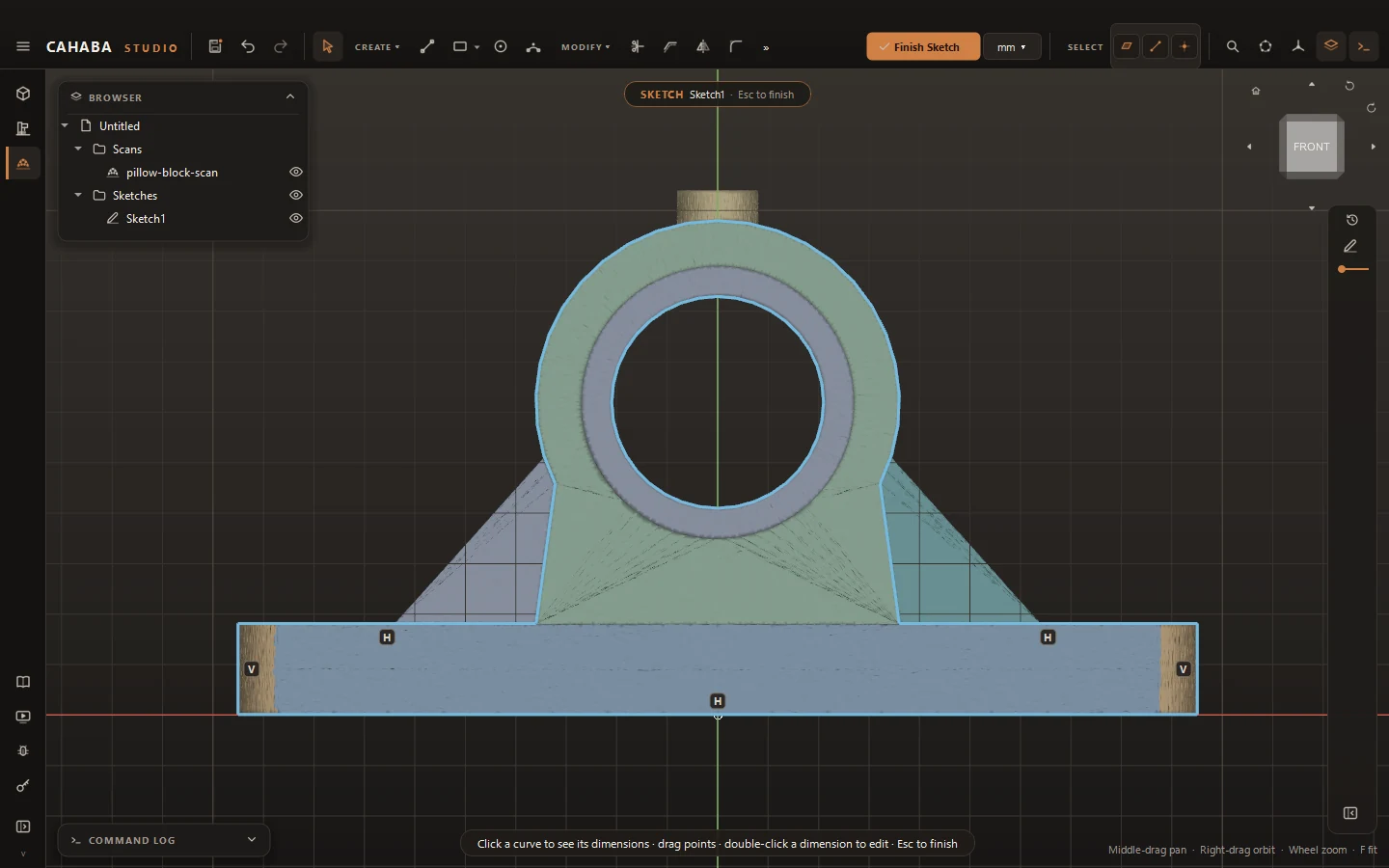The height and width of the screenshot is (868, 1389).
Task: Pick the Rectangle sketch tool
Action: pos(460,46)
